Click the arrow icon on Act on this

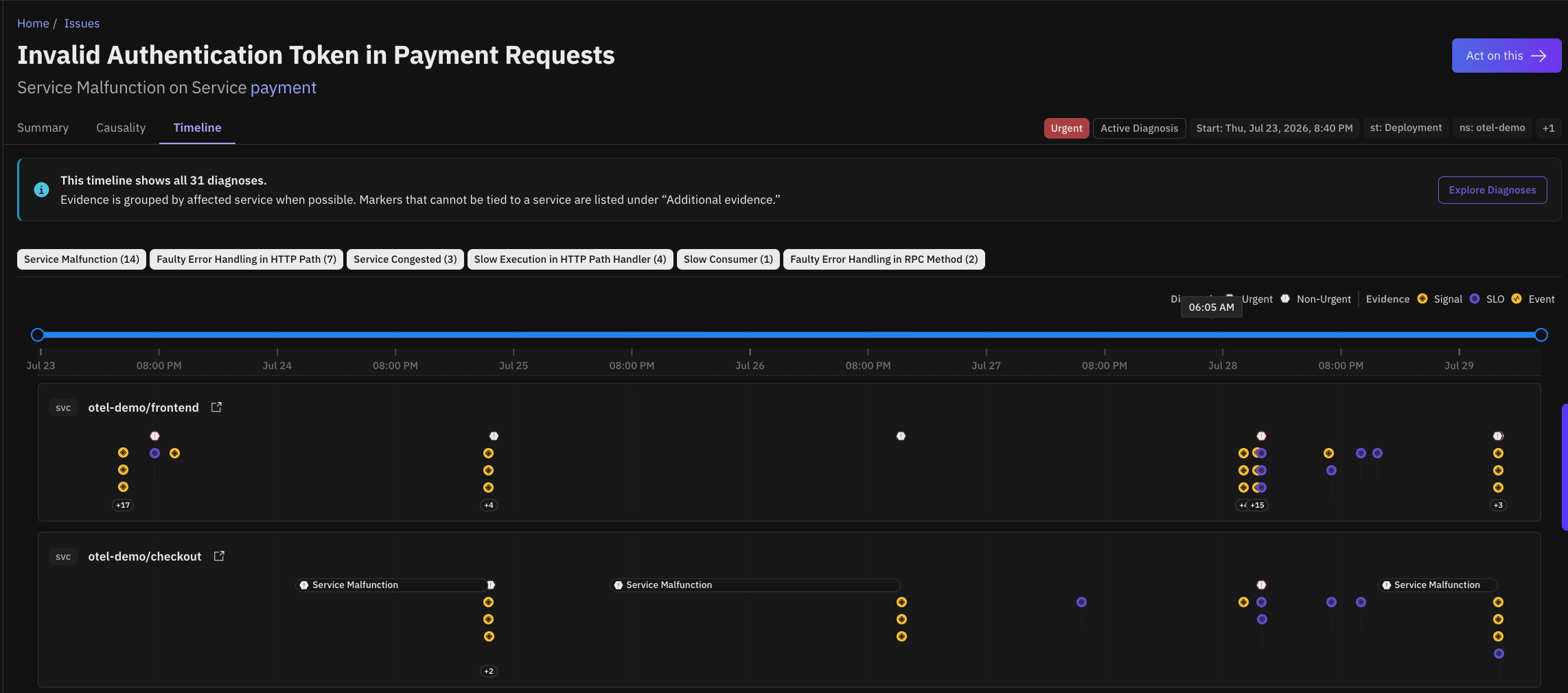tap(1538, 56)
